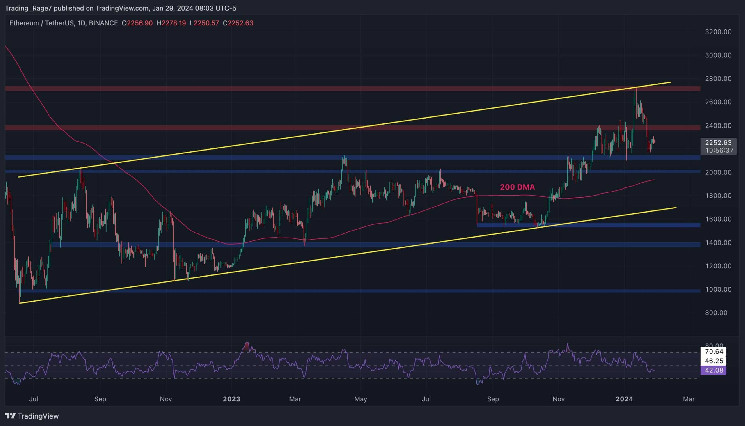Click the blue support zone at 1000

click(300, 291)
